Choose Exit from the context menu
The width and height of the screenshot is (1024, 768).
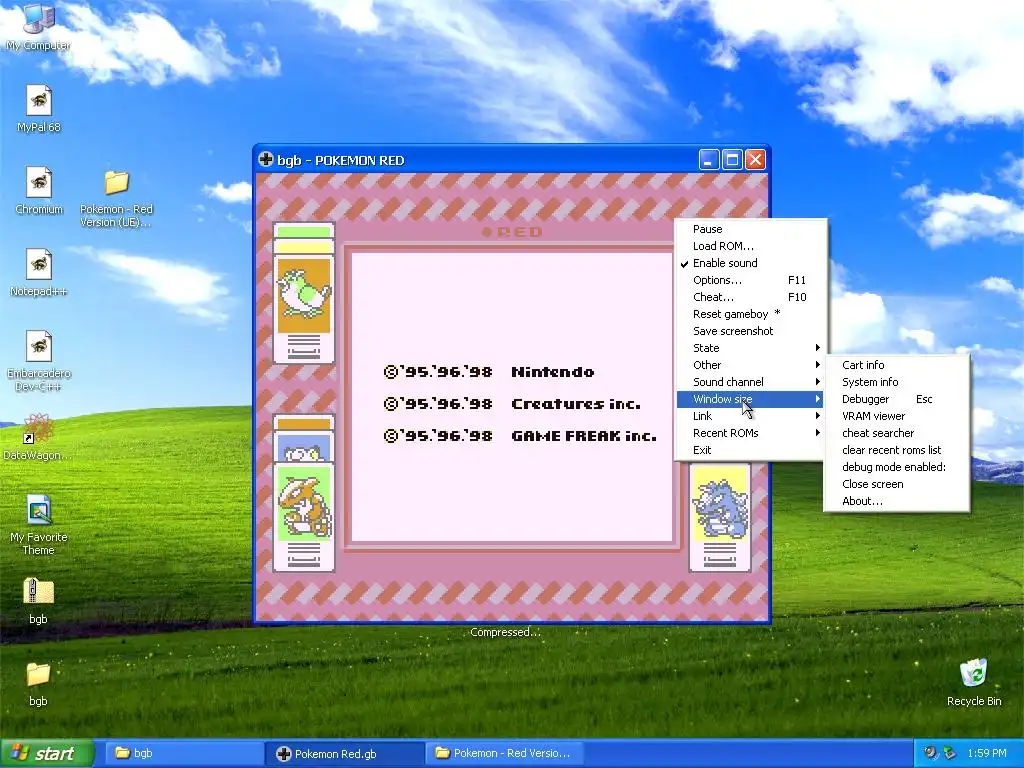[x=750, y=450]
